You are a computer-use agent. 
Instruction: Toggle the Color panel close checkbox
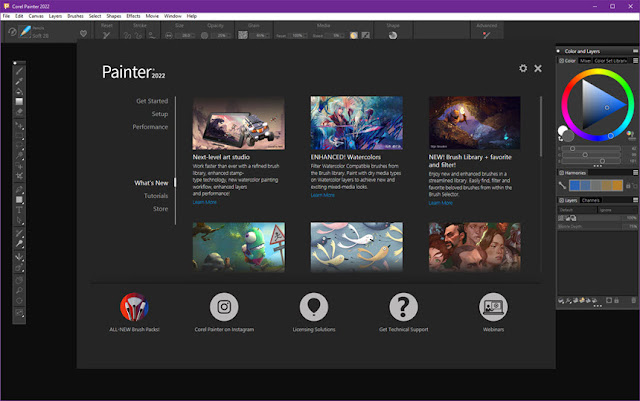coord(561,61)
